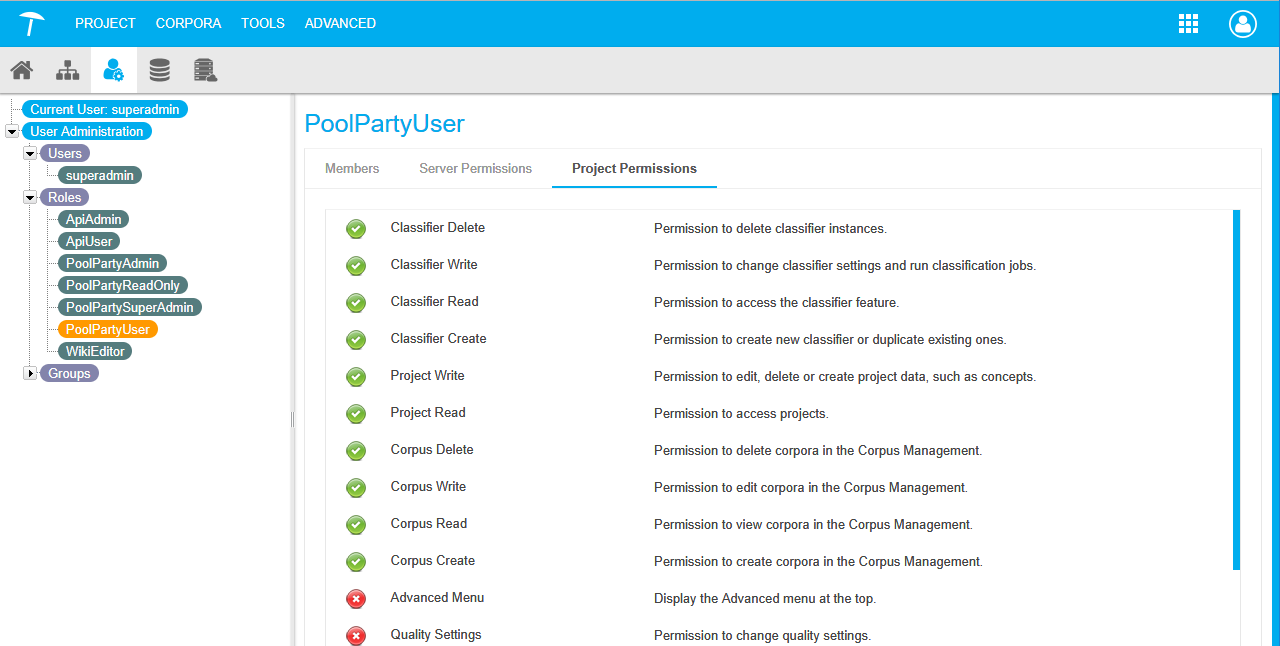The image size is (1280, 646).
Task: Click the page's right-edge blue scrollbar
Action: pyautogui.click(x=1276, y=370)
